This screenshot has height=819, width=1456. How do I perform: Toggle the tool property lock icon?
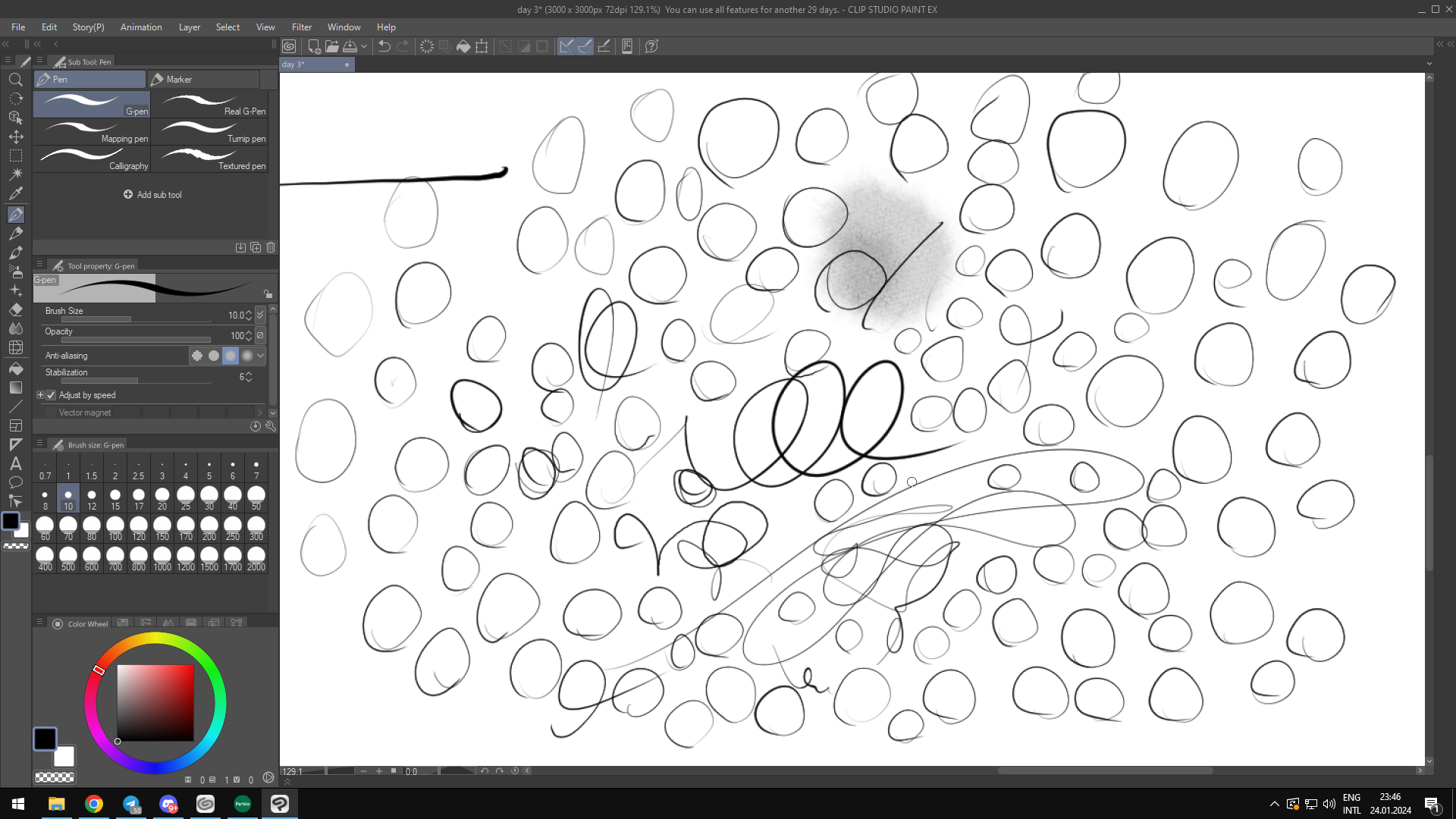(268, 293)
